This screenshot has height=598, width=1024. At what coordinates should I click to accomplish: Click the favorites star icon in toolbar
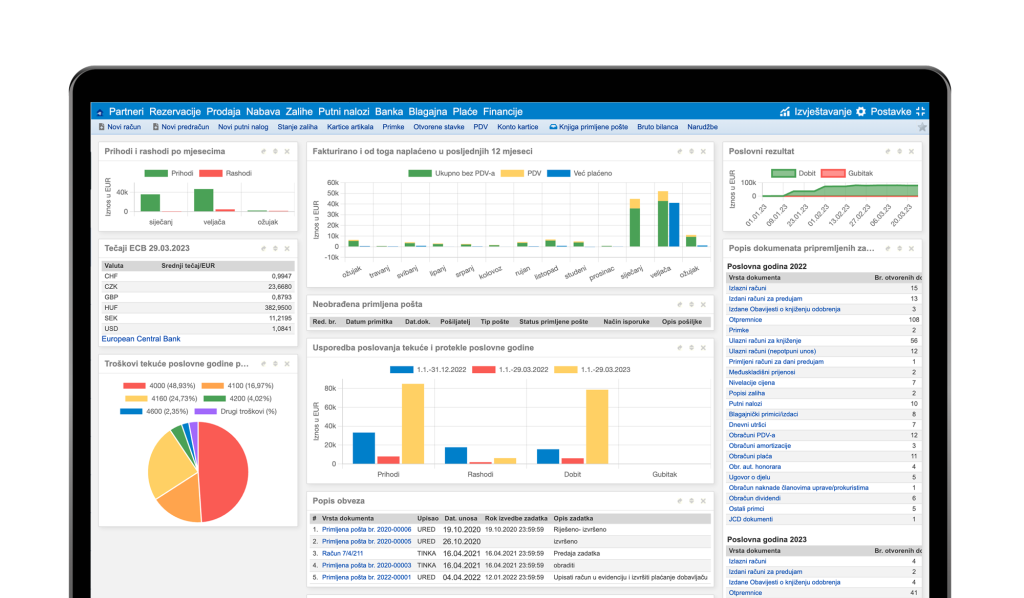922,127
